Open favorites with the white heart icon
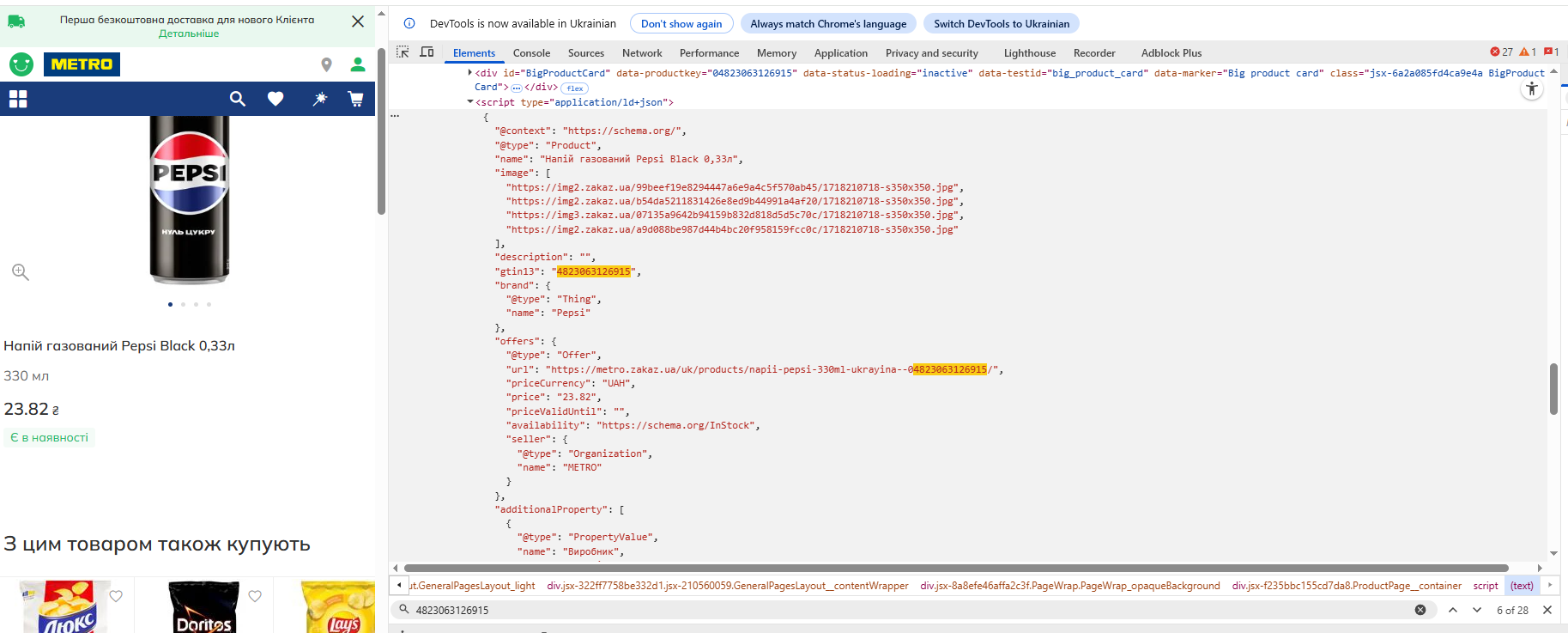This screenshot has height=633, width=1568. (x=275, y=99)
